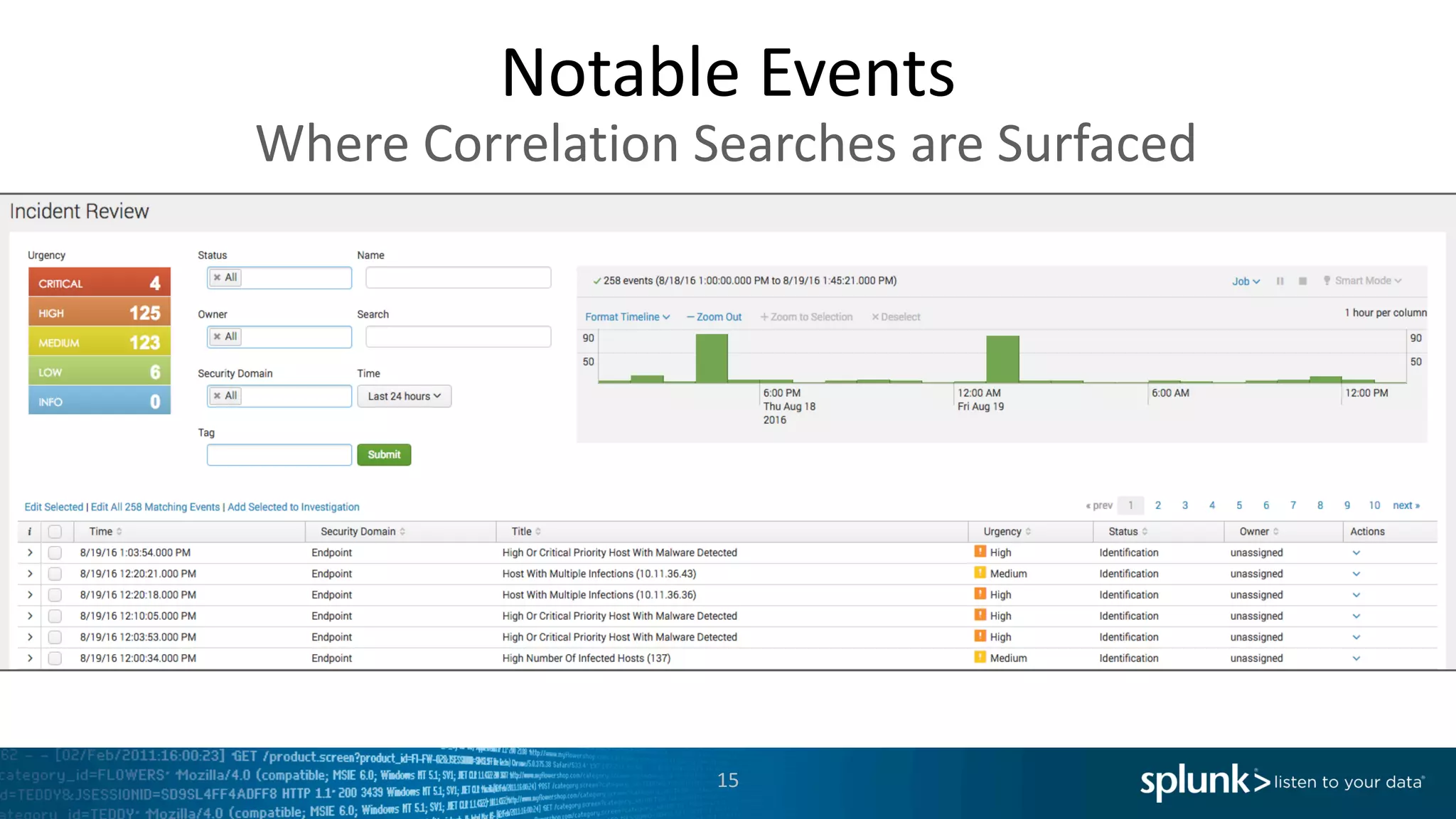The image size is (1456, 819).
Task: Expand the 1:03:54.000 PM event row
Action: coord(30,552)
